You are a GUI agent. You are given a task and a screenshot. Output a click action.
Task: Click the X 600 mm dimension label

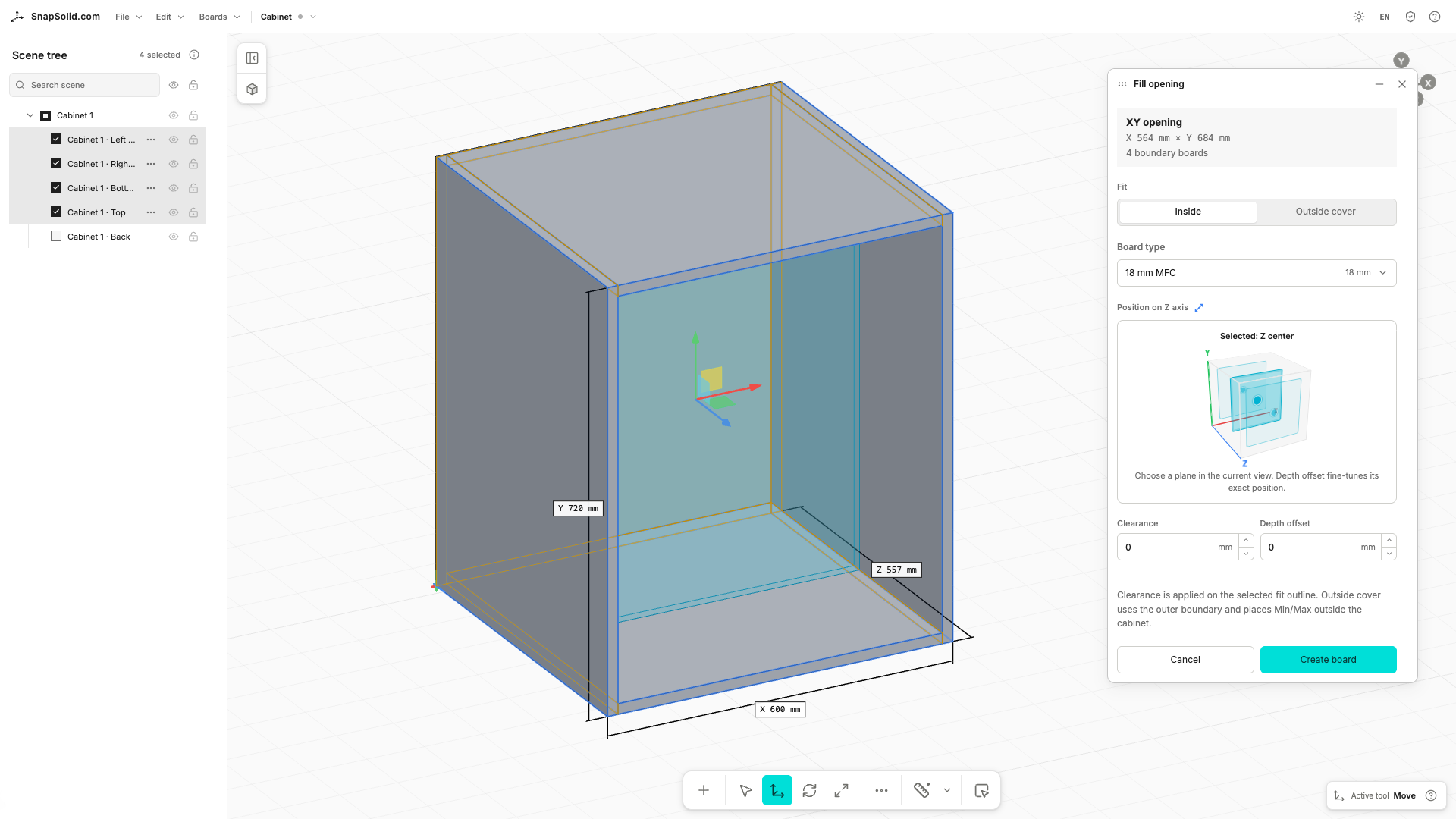[780, 710]
